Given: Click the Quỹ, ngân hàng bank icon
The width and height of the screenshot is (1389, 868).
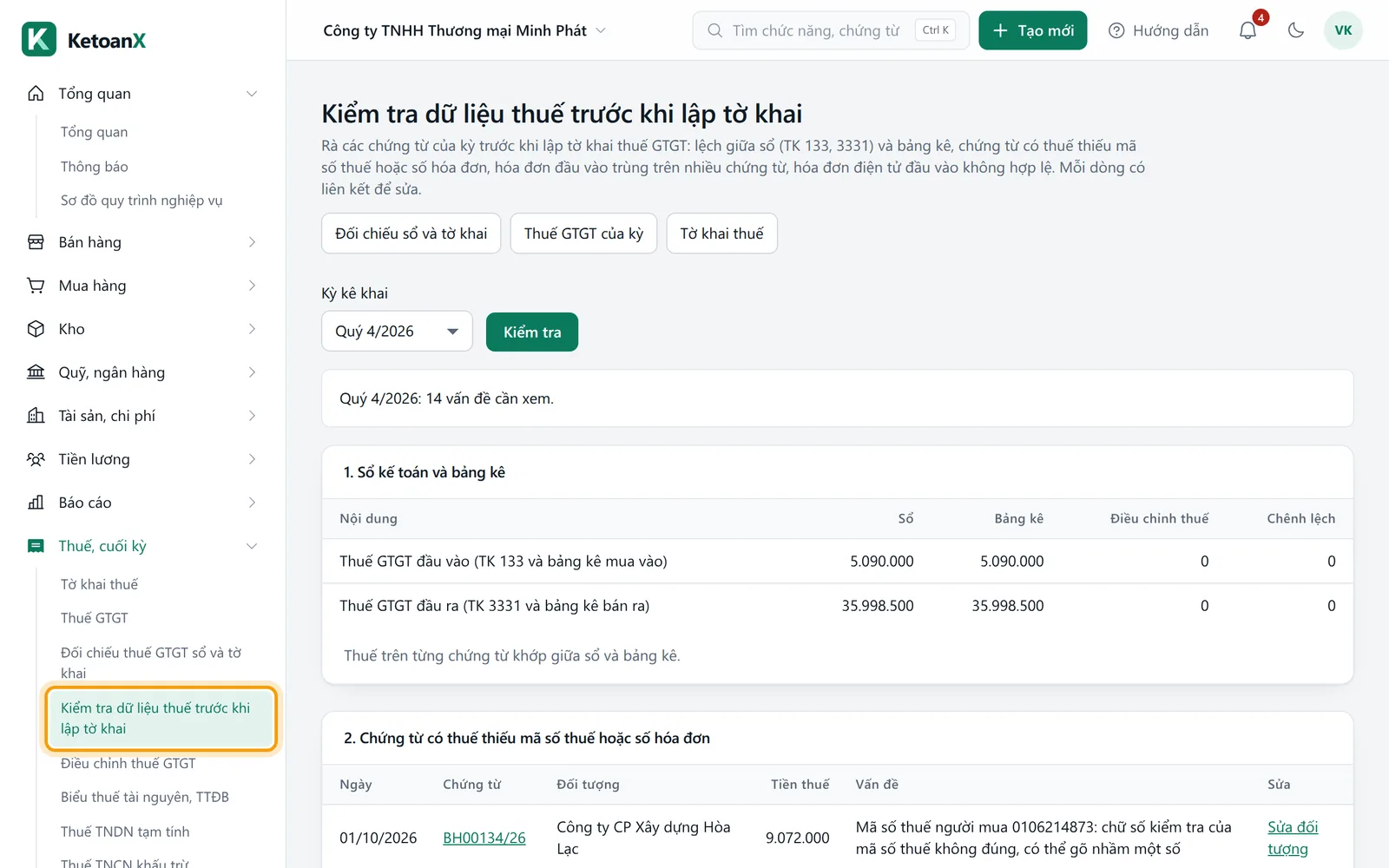Looking at the screenshot, I should pos(36,372).
